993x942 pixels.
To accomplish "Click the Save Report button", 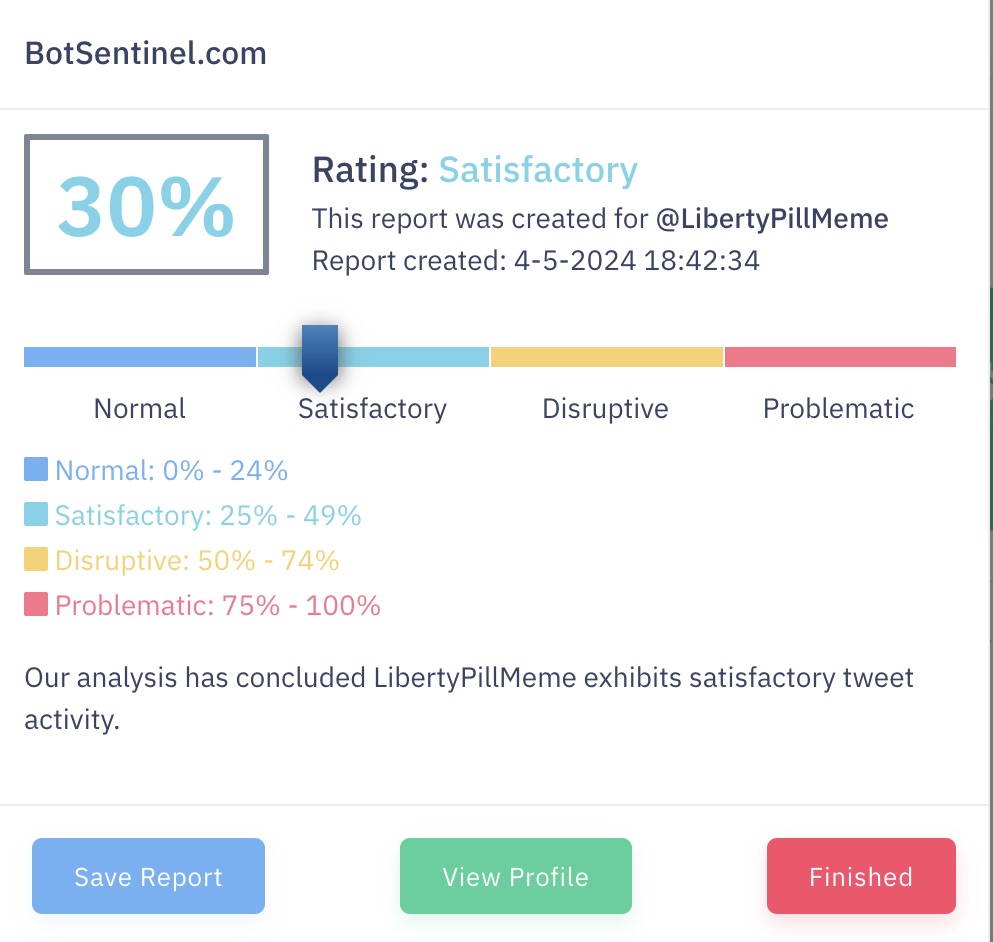I will [148, 876].
